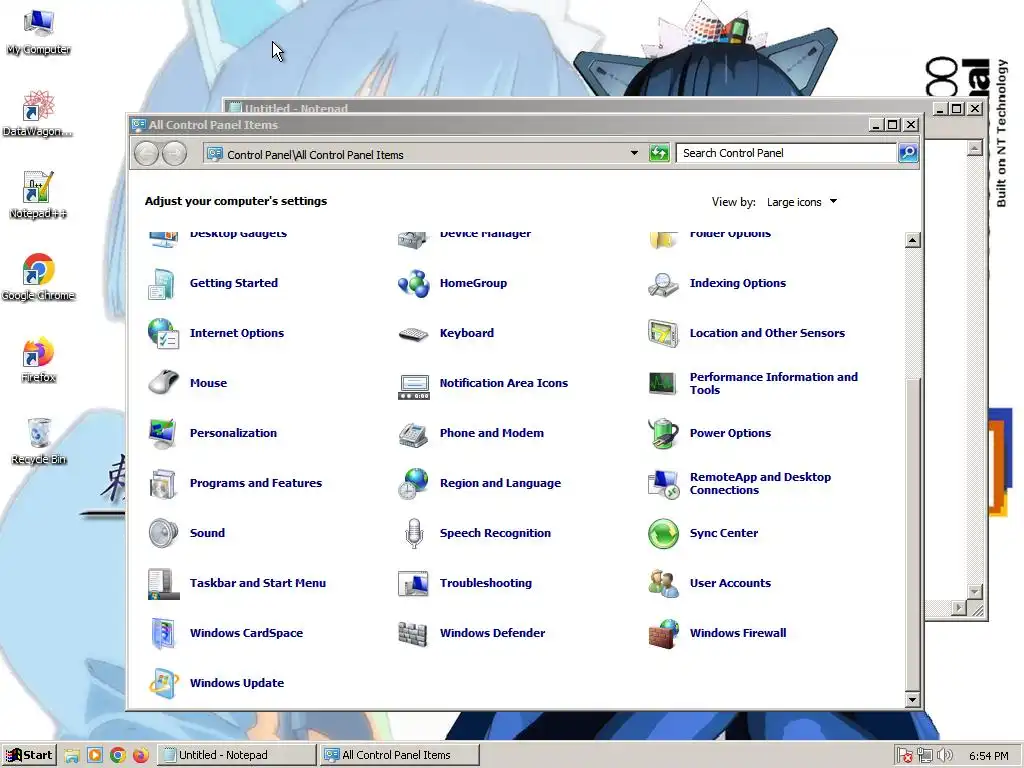
Task: Click the Windows Firewall brick icon
Action: coord(663,633)
